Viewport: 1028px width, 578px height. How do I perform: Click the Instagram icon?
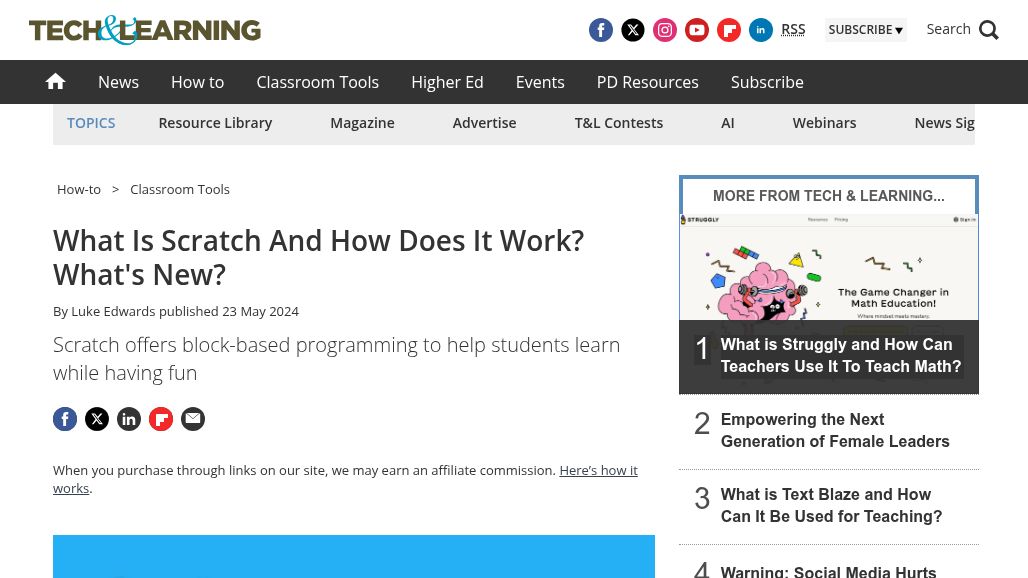(665, 30)
